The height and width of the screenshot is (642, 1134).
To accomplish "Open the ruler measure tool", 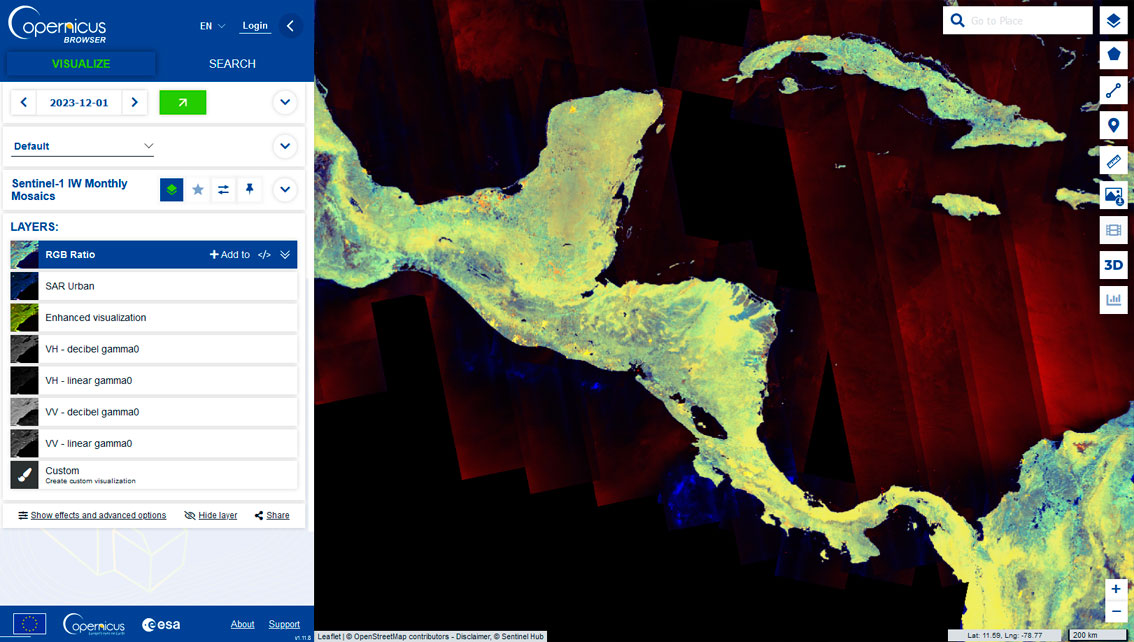I will pos(1113,160).
